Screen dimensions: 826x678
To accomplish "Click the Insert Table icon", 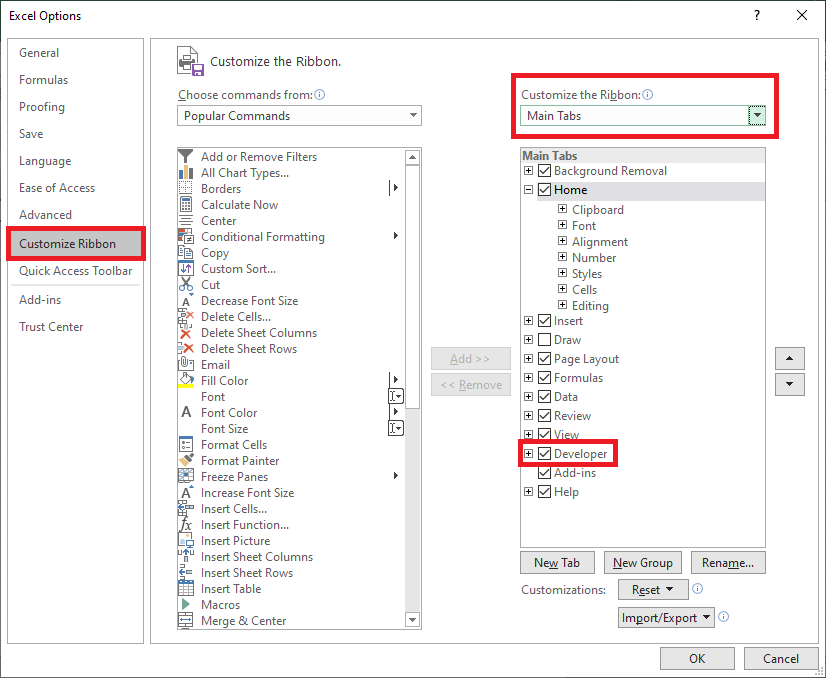I will (x=185, y=588).
